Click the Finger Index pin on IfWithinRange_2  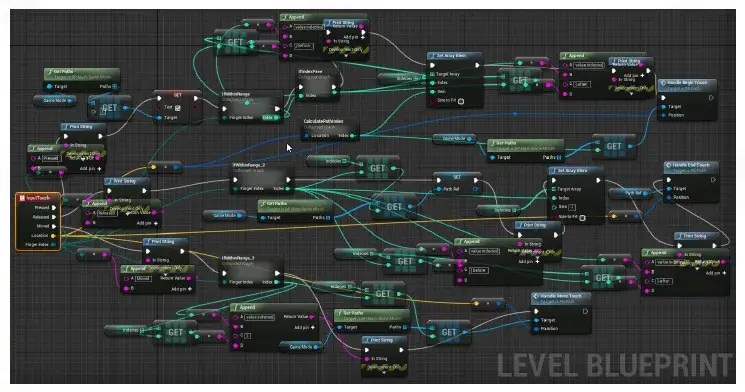236,189
